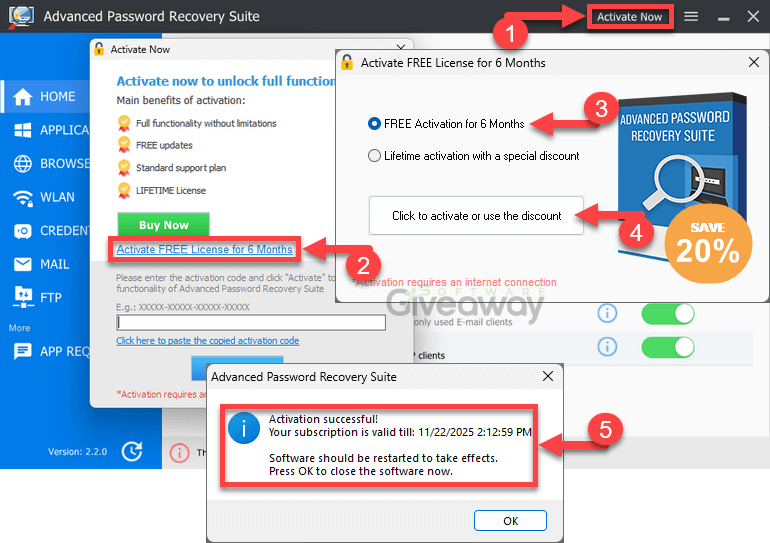Toggle the switch in the clients row
Image resolution: width=770 pixels, height=543 pixels.
click(668, 347)
